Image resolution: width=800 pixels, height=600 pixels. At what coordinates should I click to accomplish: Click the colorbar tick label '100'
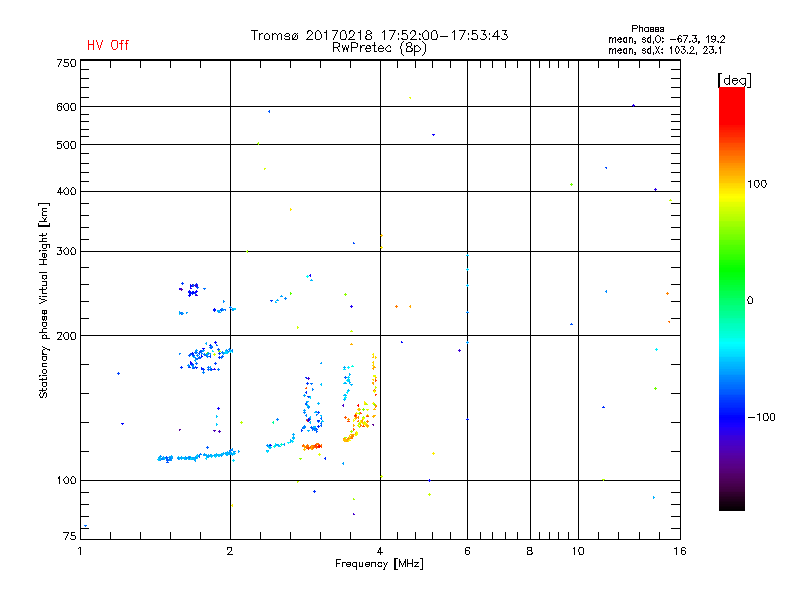(757, 184)
